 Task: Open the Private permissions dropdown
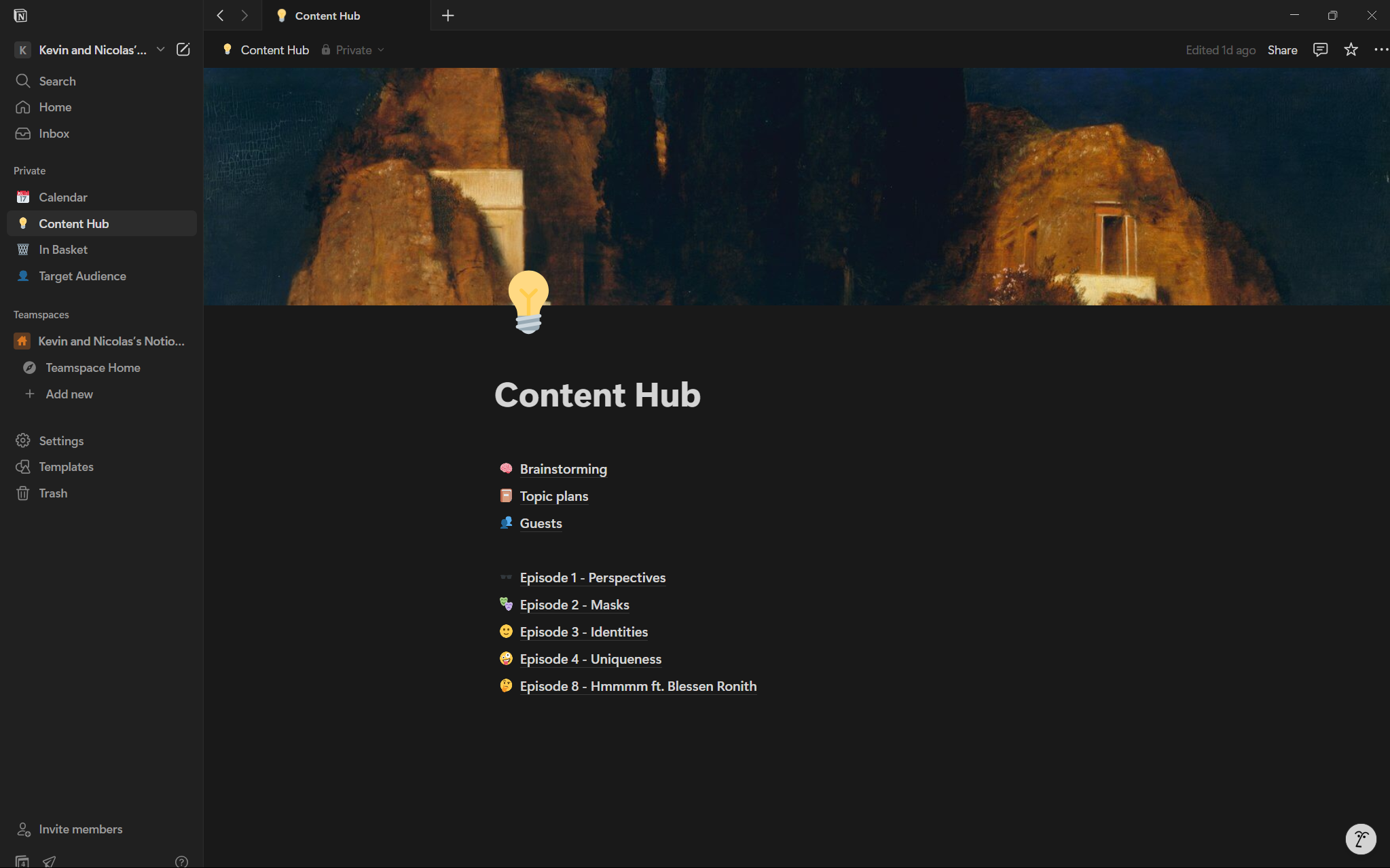point(353,50)
